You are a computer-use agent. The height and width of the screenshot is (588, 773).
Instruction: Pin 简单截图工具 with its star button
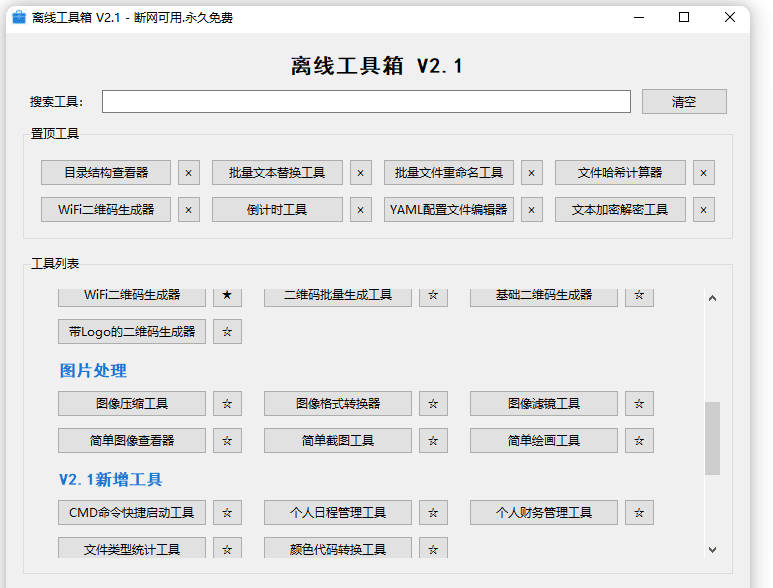point(433,441)
